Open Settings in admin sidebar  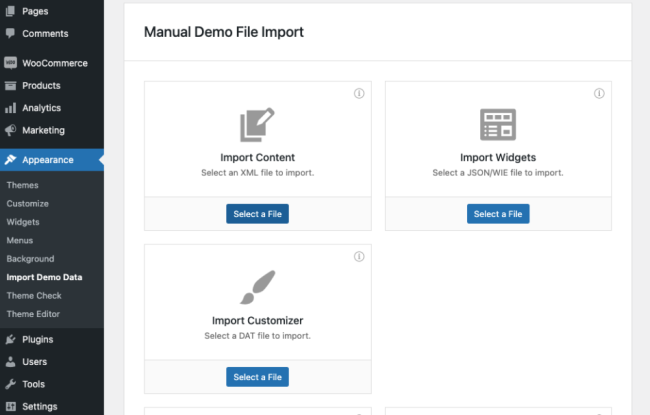point(39,406)
